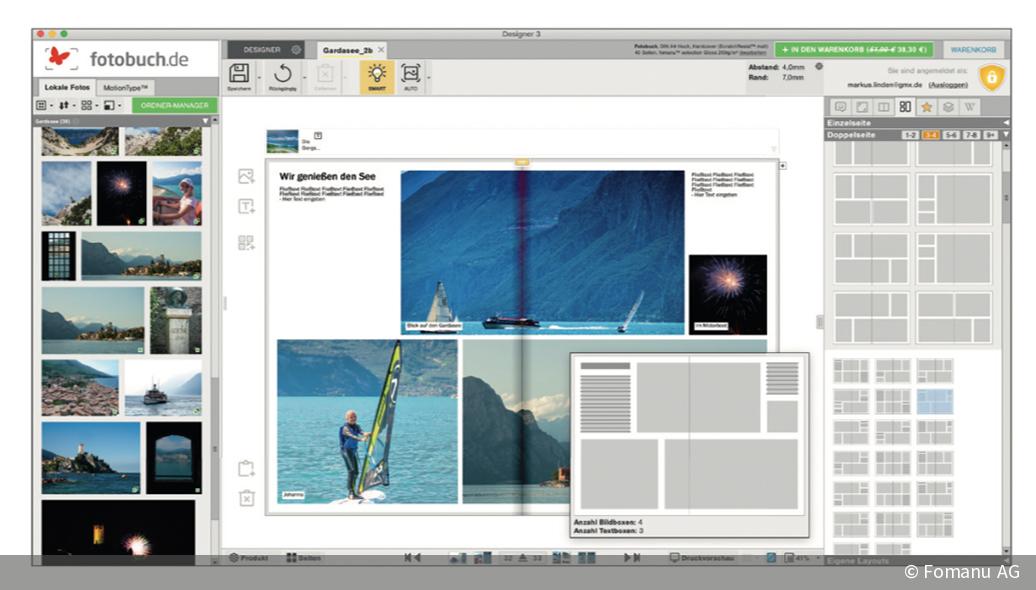Click the Produkt button in bottom bar
1036x590 pixels.
248,558
